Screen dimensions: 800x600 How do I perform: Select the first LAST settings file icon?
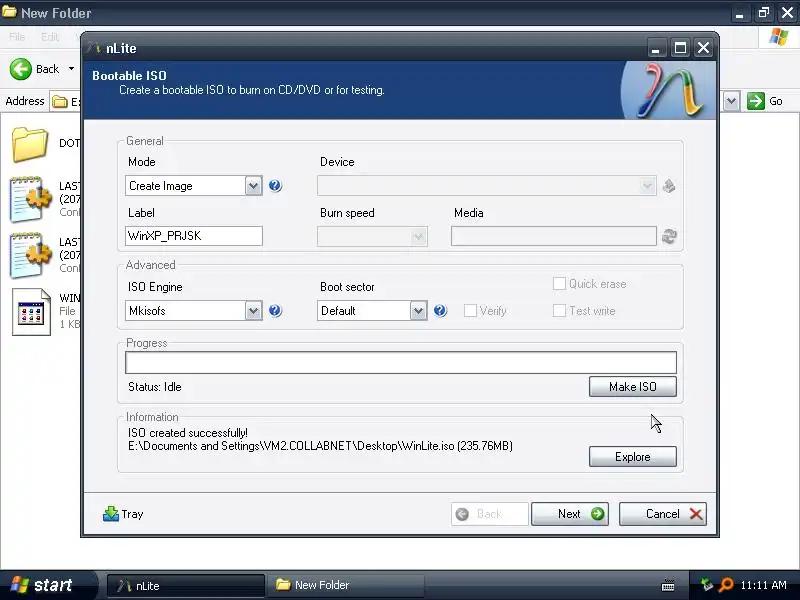(x=31, y=199)
